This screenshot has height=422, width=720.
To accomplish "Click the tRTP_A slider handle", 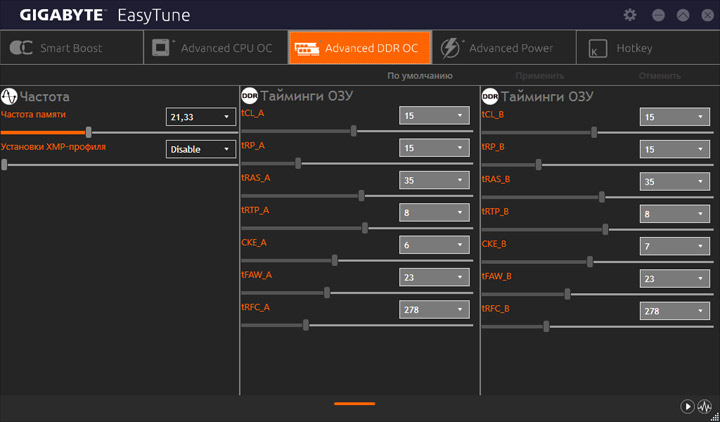I will [365, 228].
